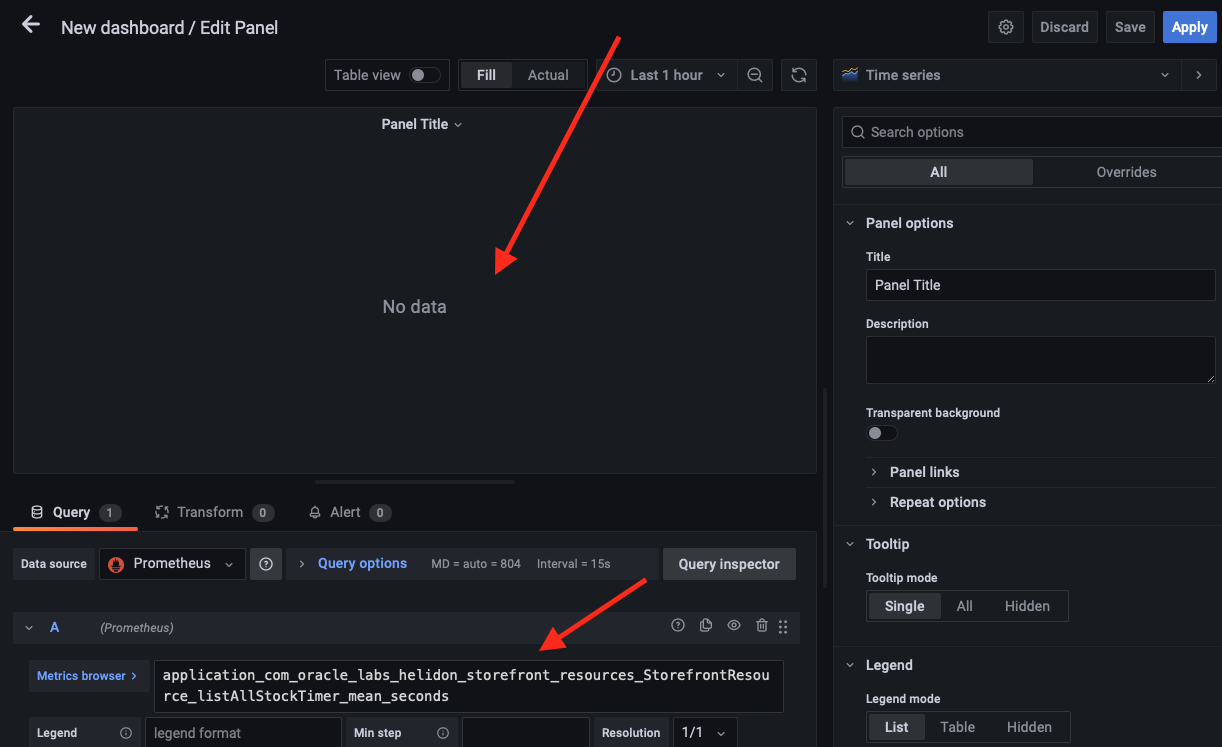The image size is (1222, 747).
Task: Enable Table view switch
Action: tap(424, 75)
